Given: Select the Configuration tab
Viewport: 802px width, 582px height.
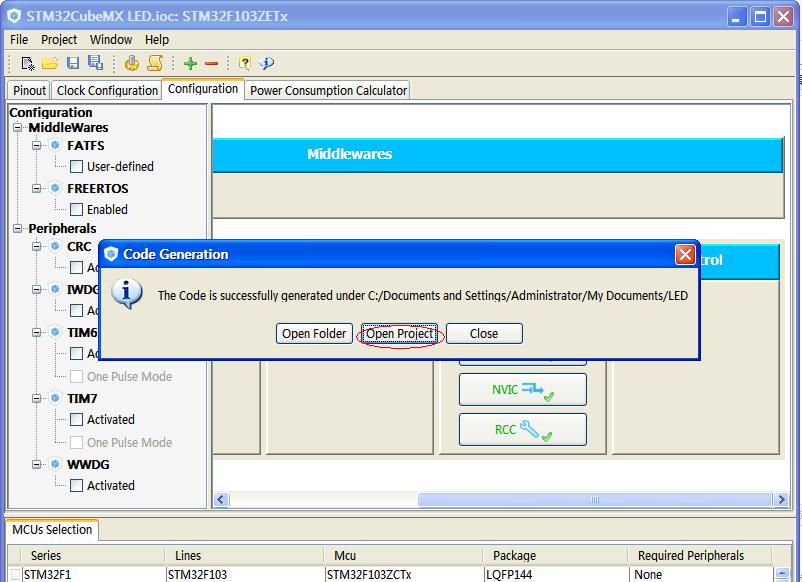Looking at the screenshot, I should (x=203, y=89).
